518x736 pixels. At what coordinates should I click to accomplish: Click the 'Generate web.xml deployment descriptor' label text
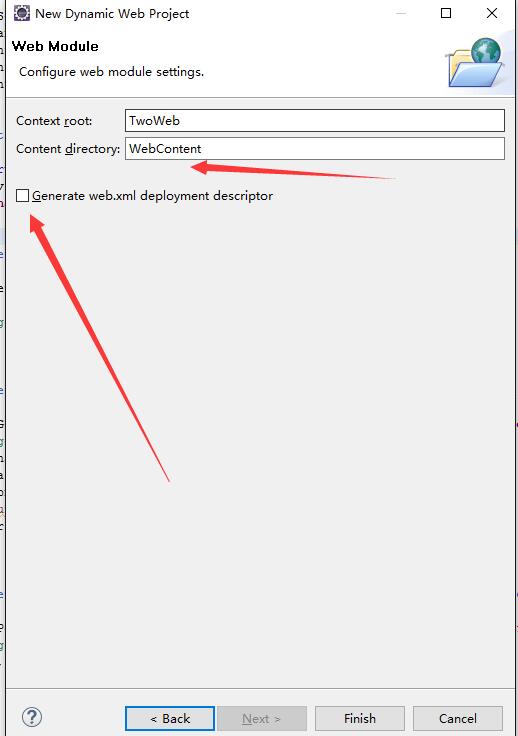pyautogui.click(x=152, y=196)
